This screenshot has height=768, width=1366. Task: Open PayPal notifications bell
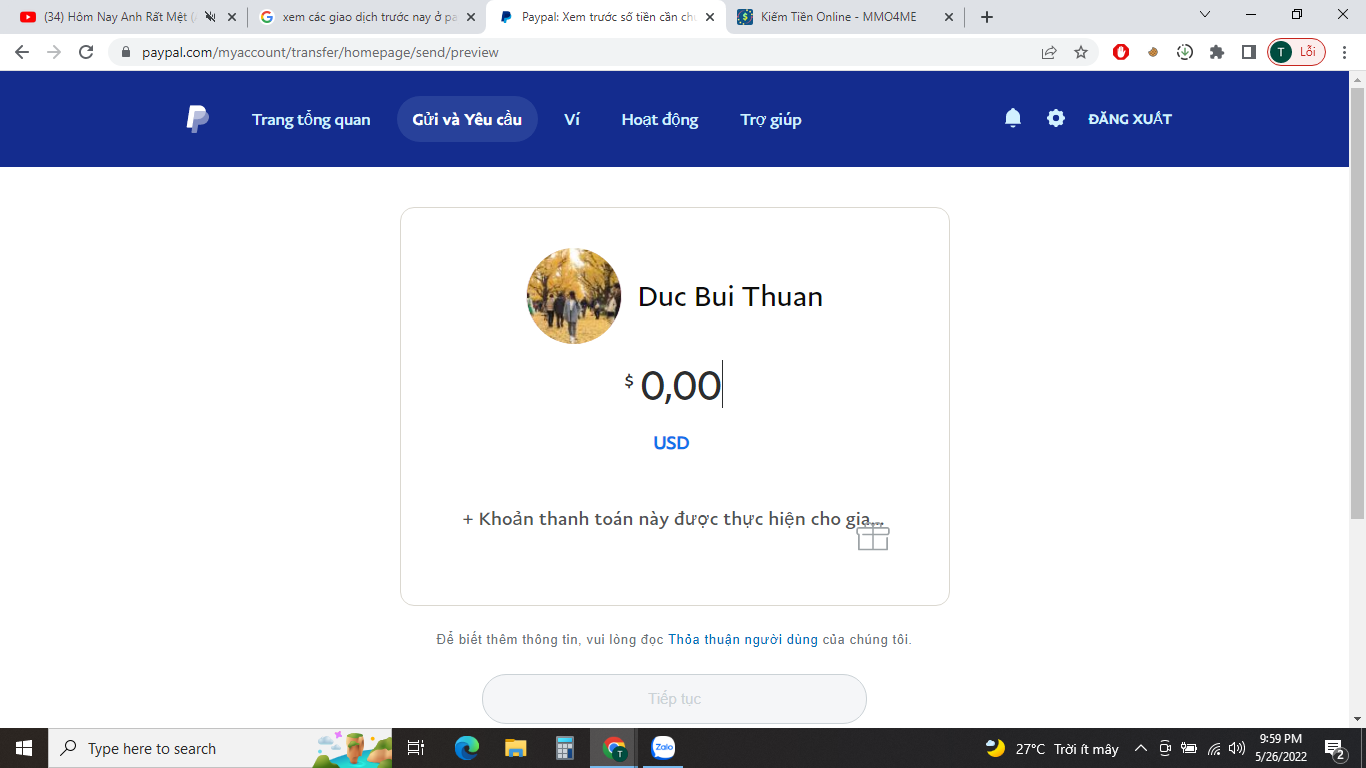click(x=1013, y=118)
